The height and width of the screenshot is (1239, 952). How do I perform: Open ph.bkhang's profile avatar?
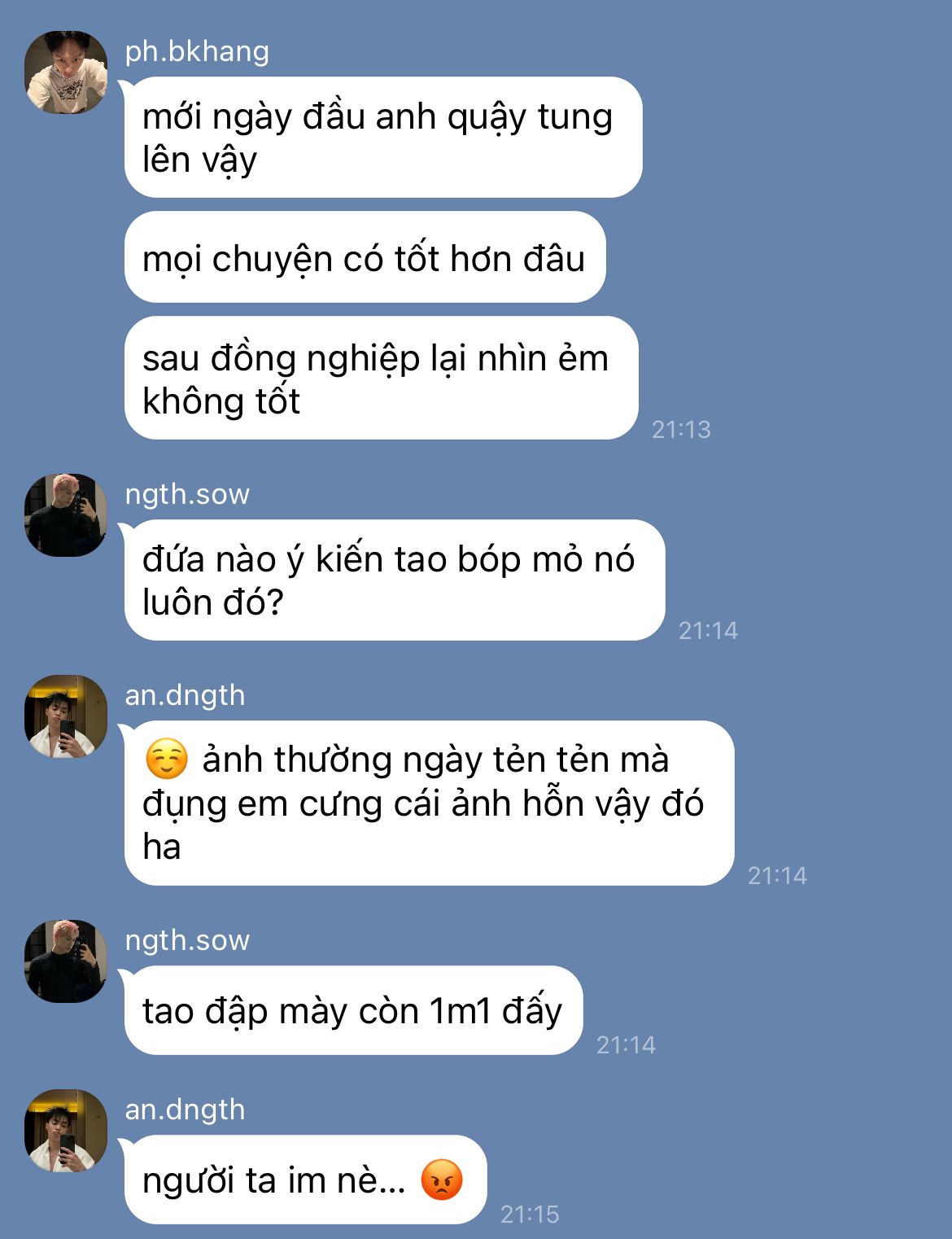pos(66,72)
